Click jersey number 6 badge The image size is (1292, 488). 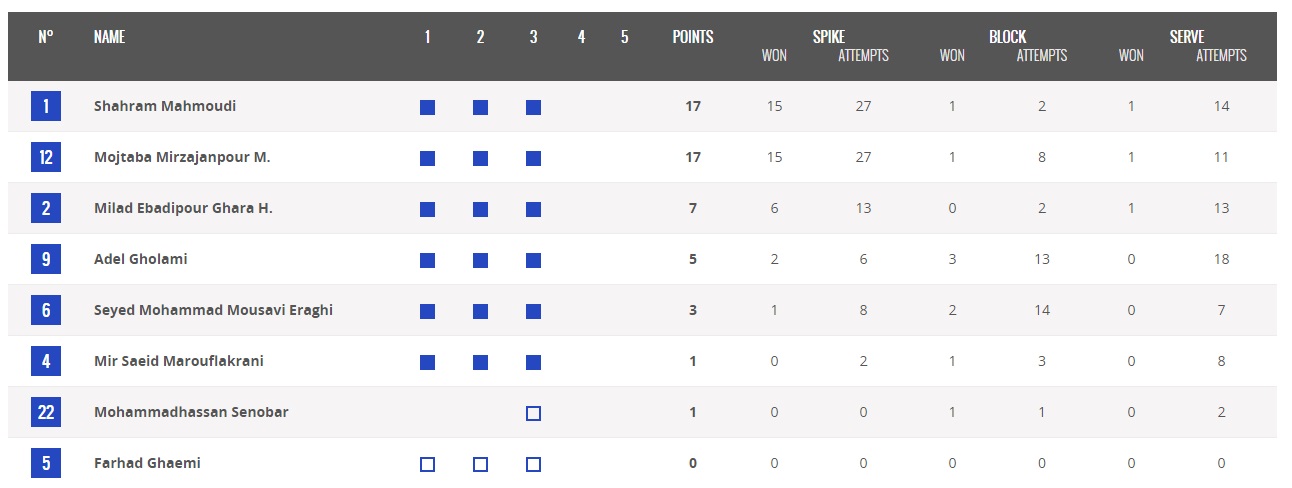click(46, 310)
